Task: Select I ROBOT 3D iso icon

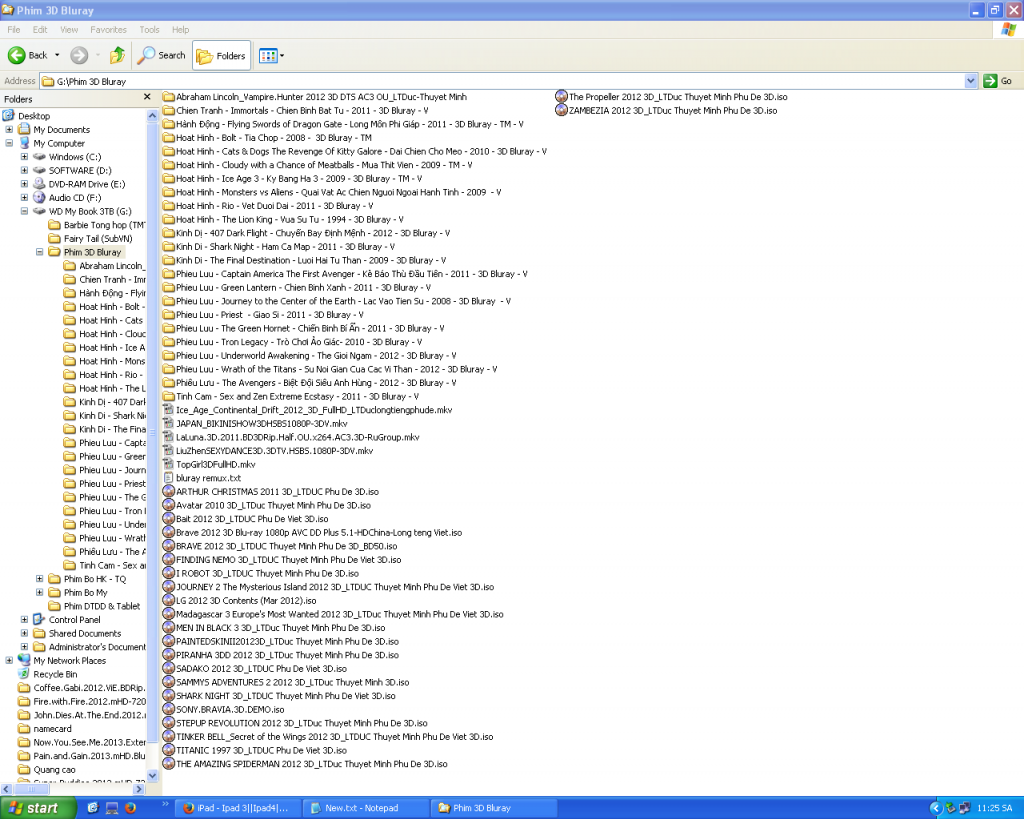Action: (168, 573)
